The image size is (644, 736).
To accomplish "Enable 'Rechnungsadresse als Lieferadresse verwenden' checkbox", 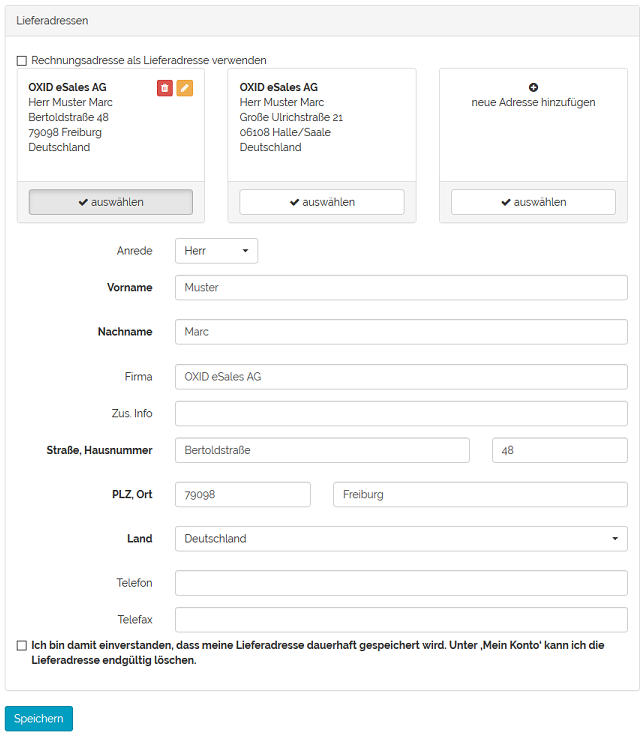I will pyautogui.click(x=22, y=61).
